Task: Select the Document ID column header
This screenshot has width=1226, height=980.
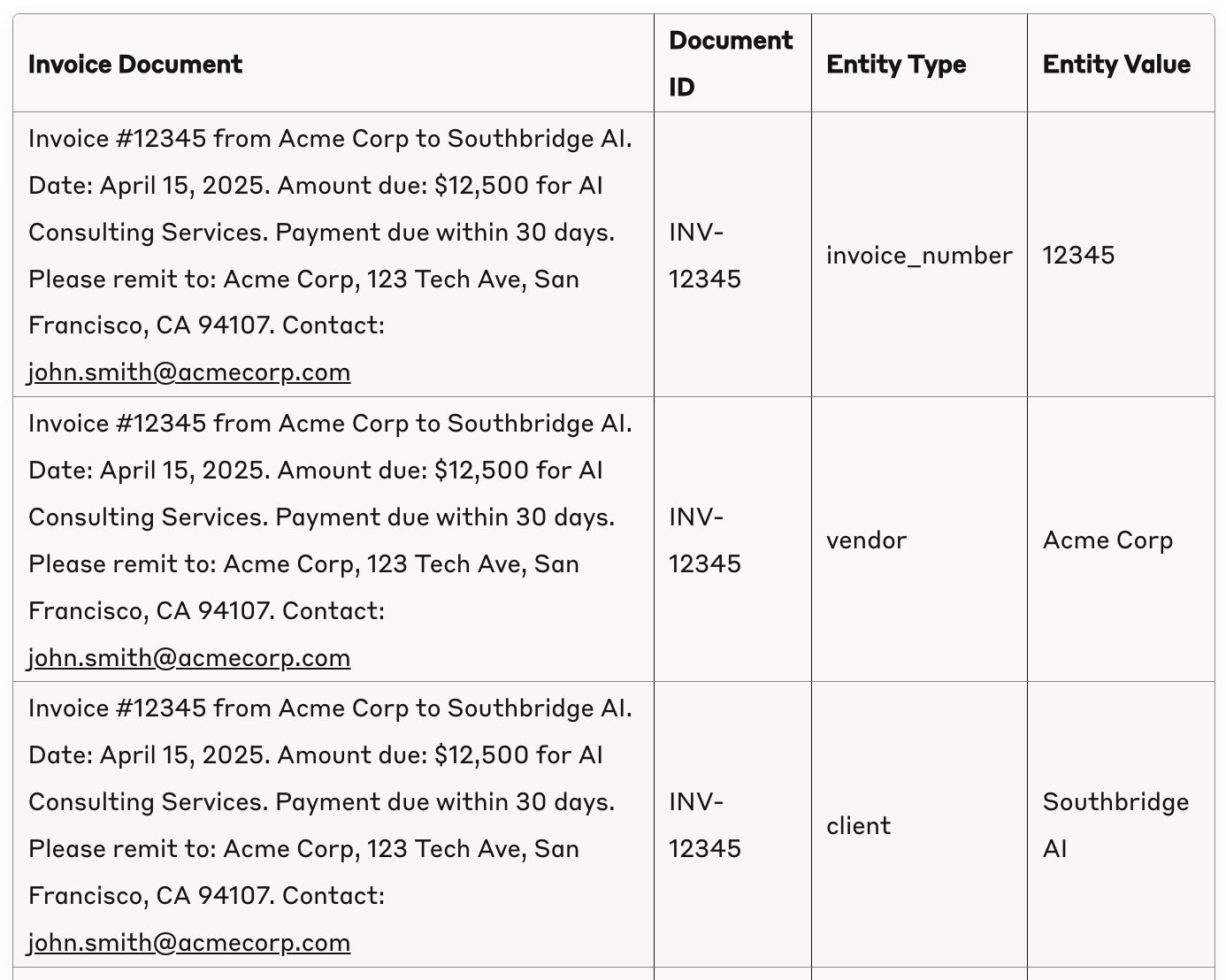Action: point(731,64)
